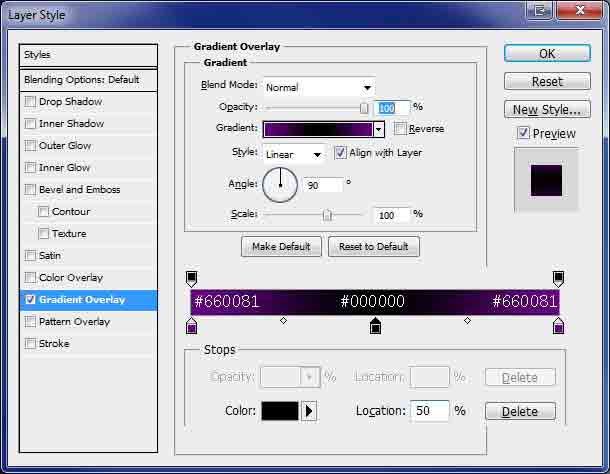The height and width of the screenshot is (474, 610).
Task: Select Drop Shadow in styles list
Action: [x=70, y=102]
